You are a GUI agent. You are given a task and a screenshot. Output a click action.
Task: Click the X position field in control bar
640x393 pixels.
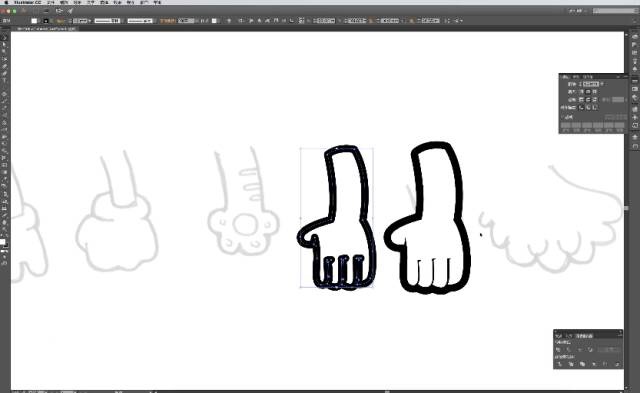coord(326,20)
